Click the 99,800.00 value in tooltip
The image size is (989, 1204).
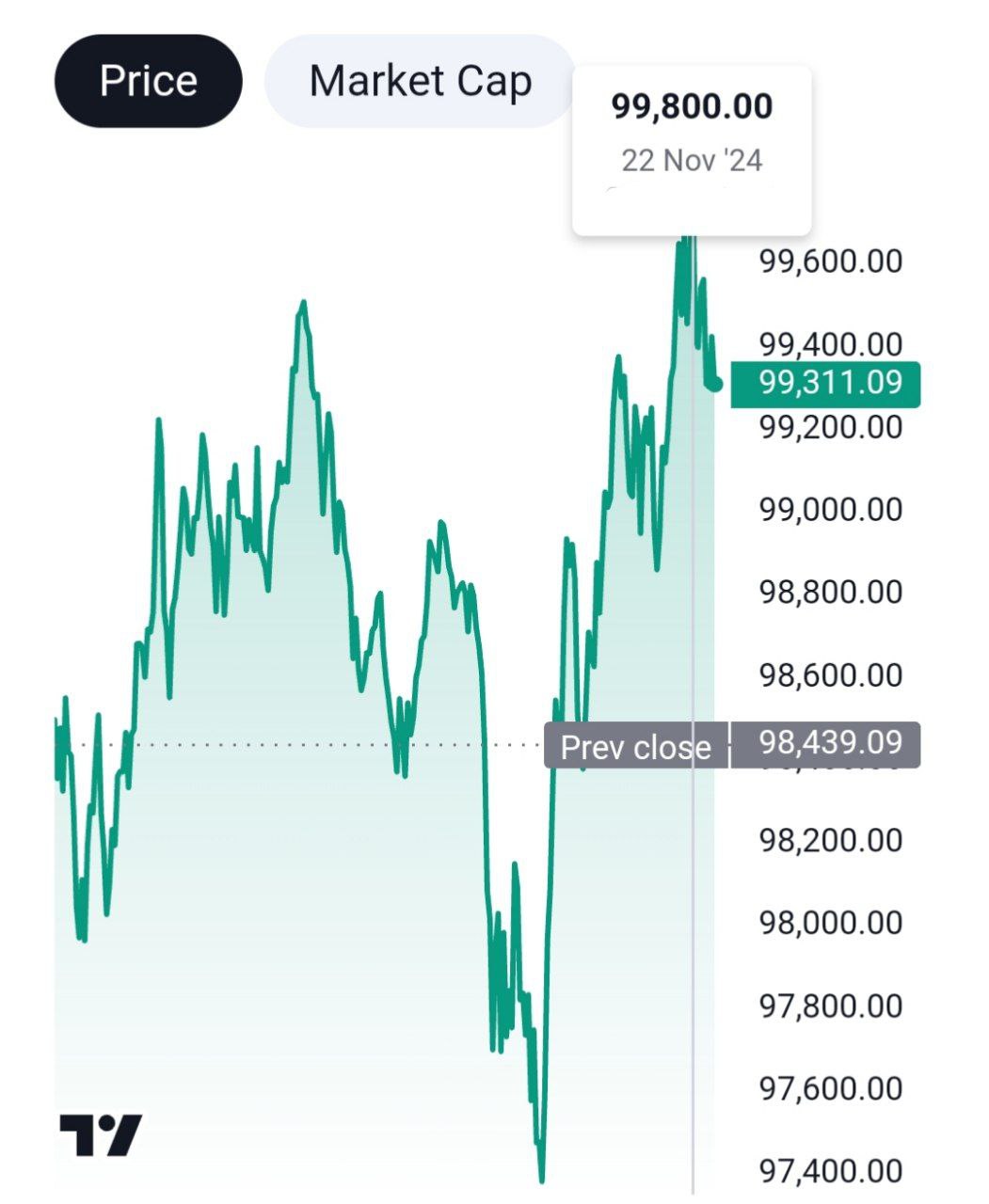coord(692,106)
